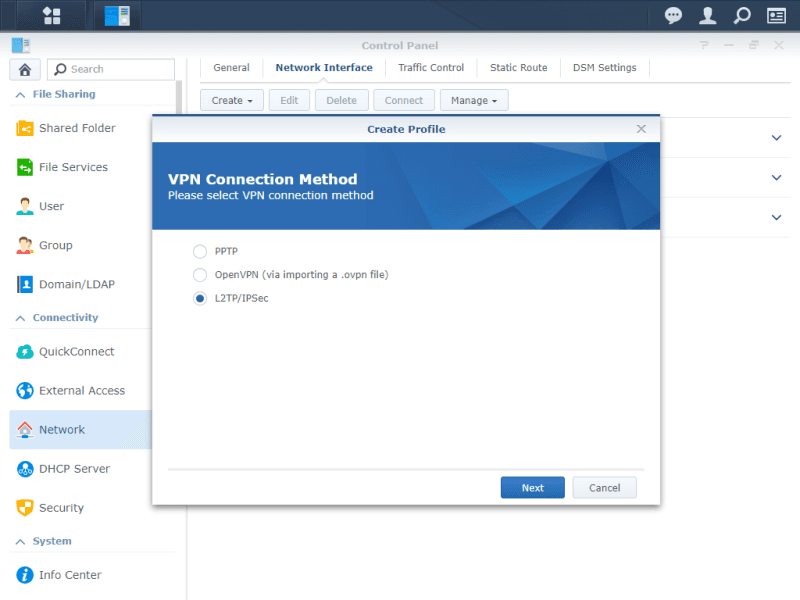Viewport: 800px width, 600px height.
Task: Open the widgets panel icon
Action: tap(776, 15)
